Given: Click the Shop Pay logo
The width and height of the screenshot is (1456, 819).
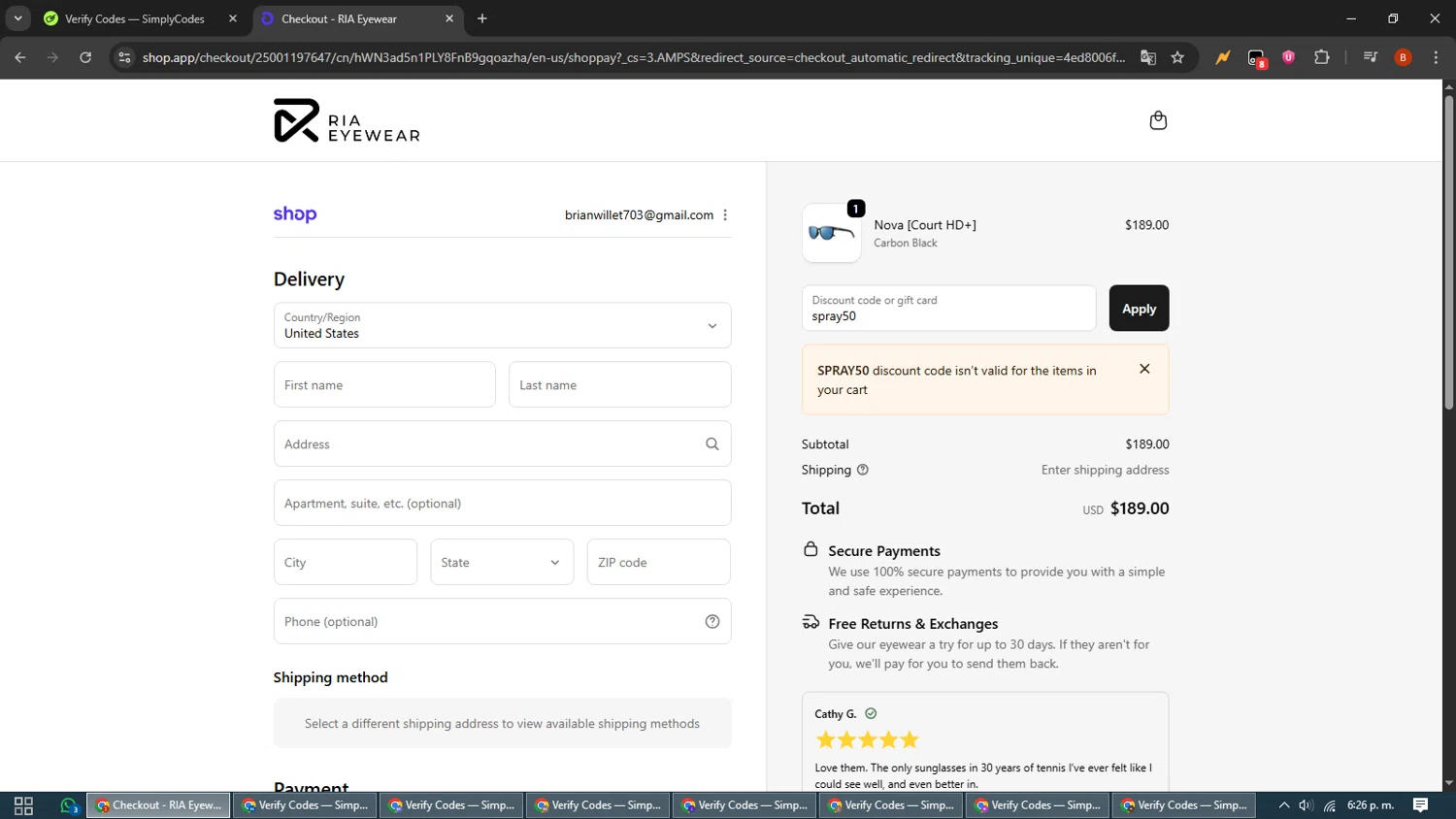Looking at the screenshot, I should pyautogui.click(x=295, y=214).
